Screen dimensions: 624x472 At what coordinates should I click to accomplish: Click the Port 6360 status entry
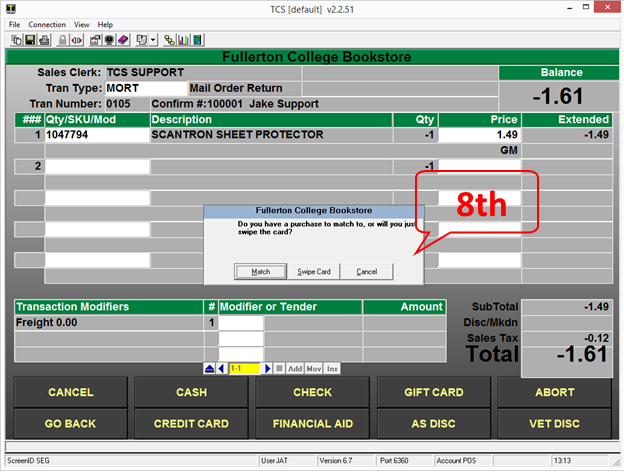pos(394,461)
